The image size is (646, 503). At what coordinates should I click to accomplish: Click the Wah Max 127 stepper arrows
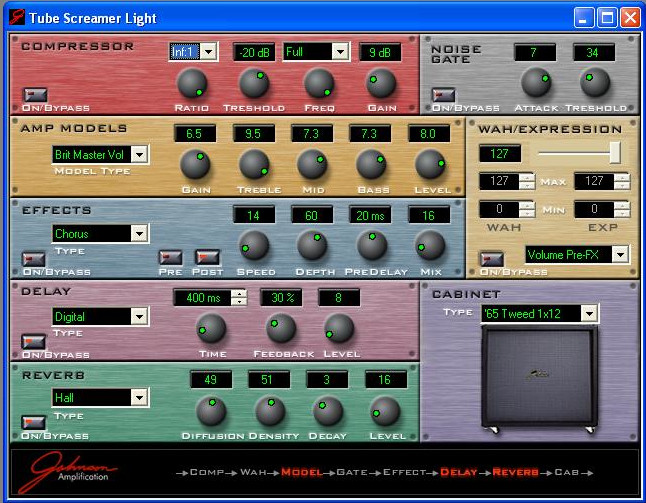(527, 181)
